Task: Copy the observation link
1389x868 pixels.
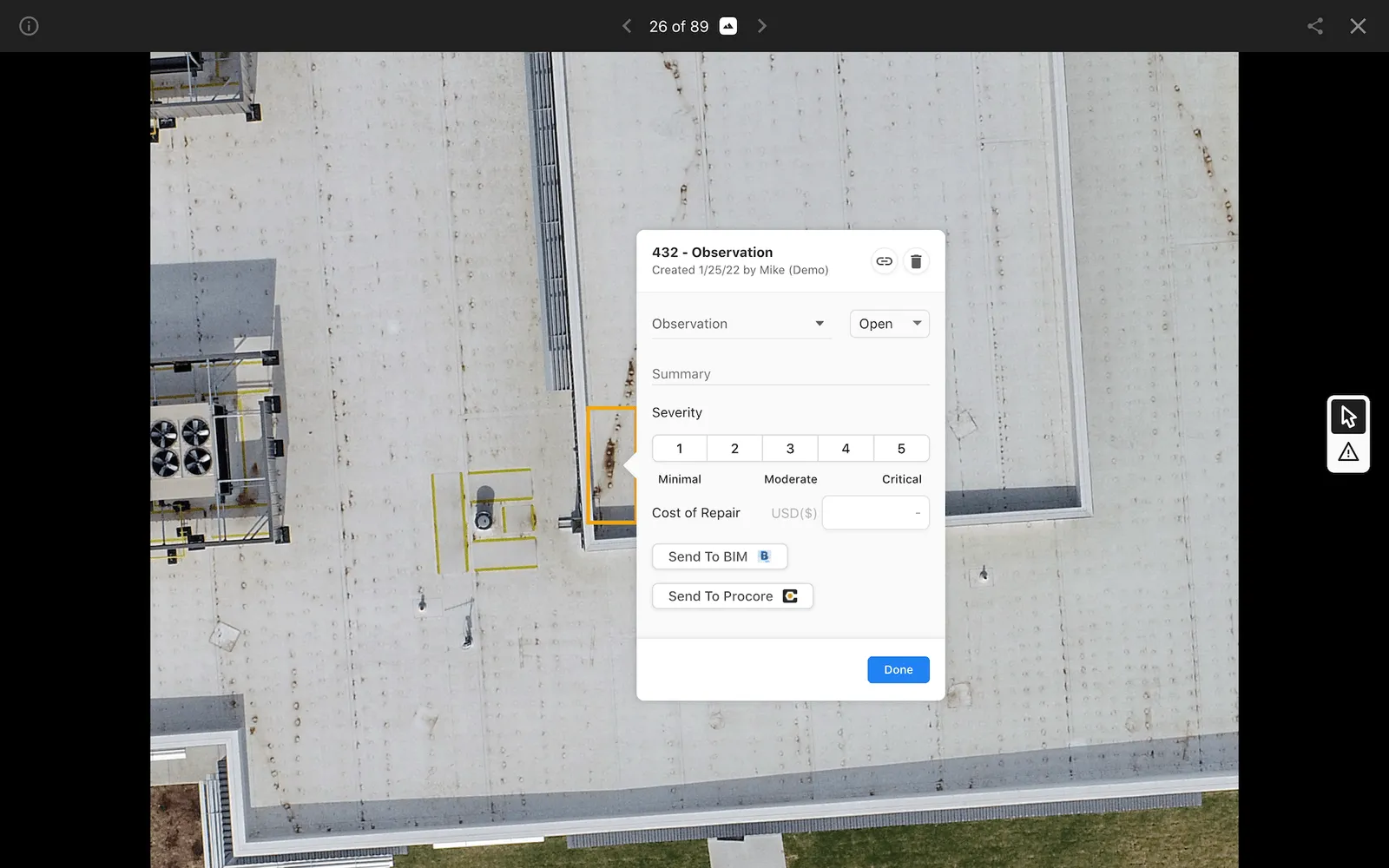Action: click(884, 260)
